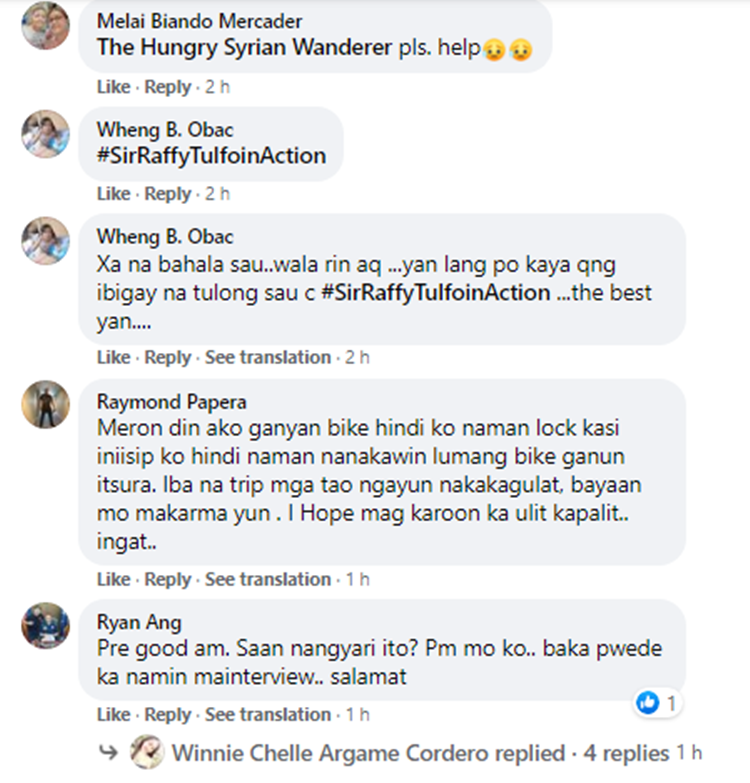The width and height of the screenshot is (750, 783).
Task: Like Ryan Ang's comment
Action: pos(113,715)
